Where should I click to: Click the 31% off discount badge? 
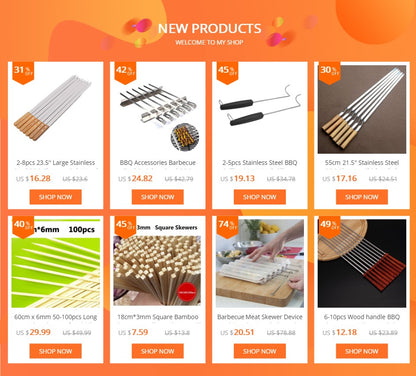pyautogui.click(x=23, y=72)
